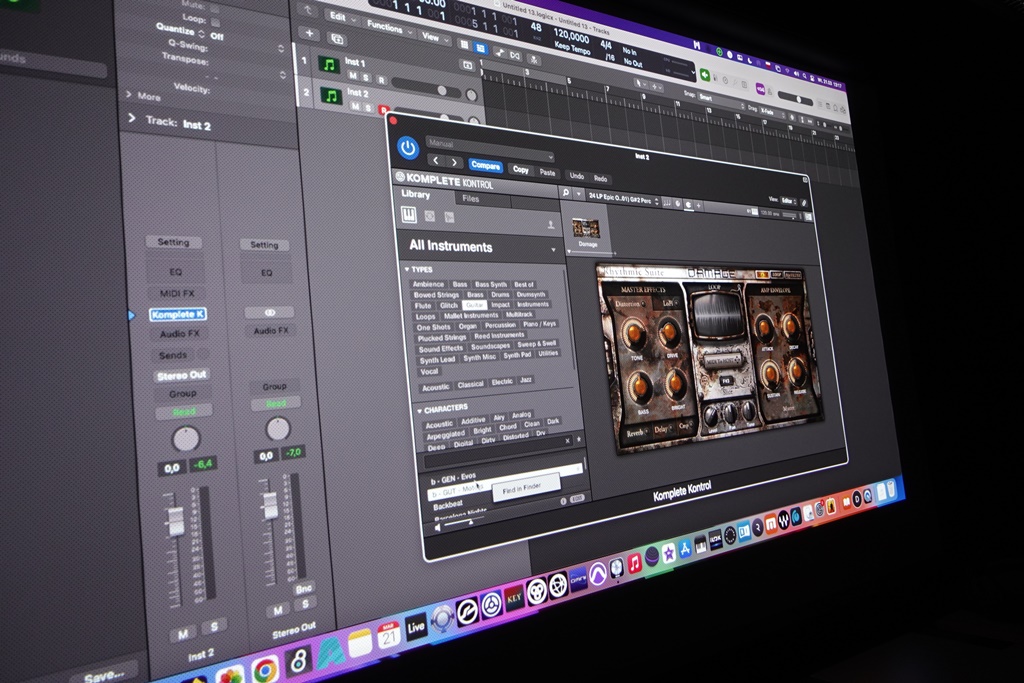
Task: Collapse the CHARACTERS section
Action: point(419,411)
